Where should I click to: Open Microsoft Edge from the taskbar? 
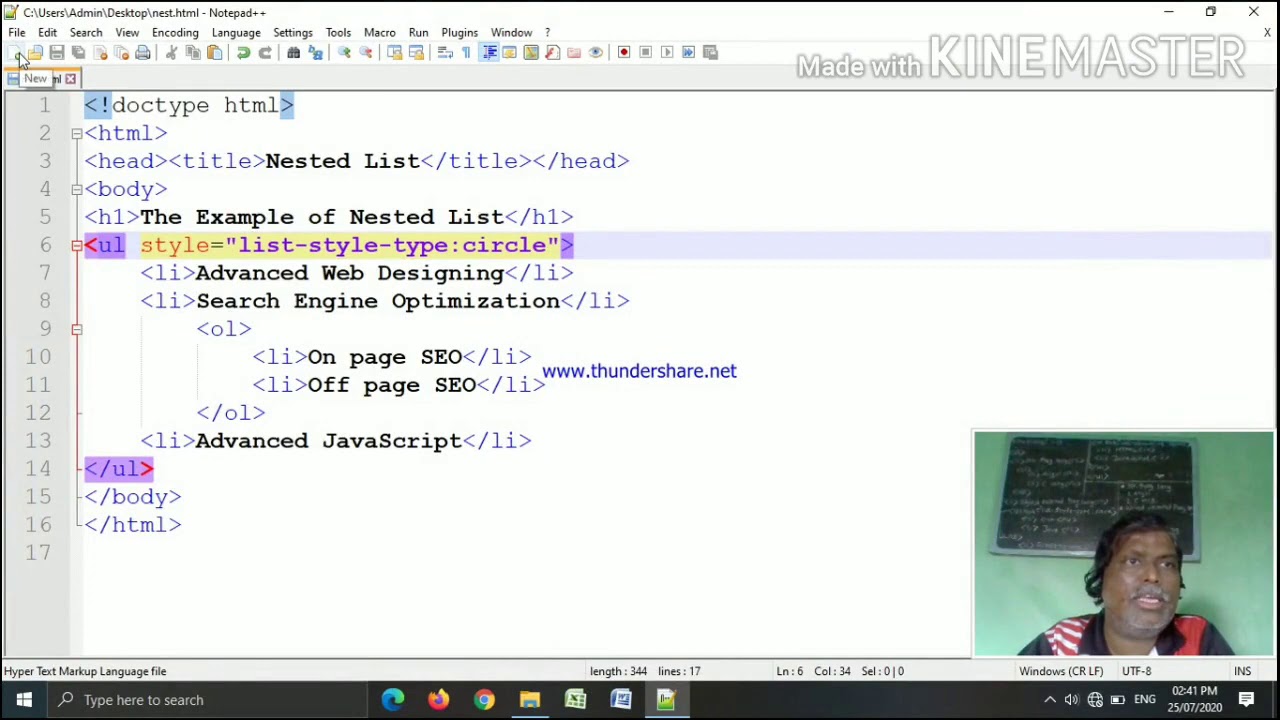click(392, 700)
